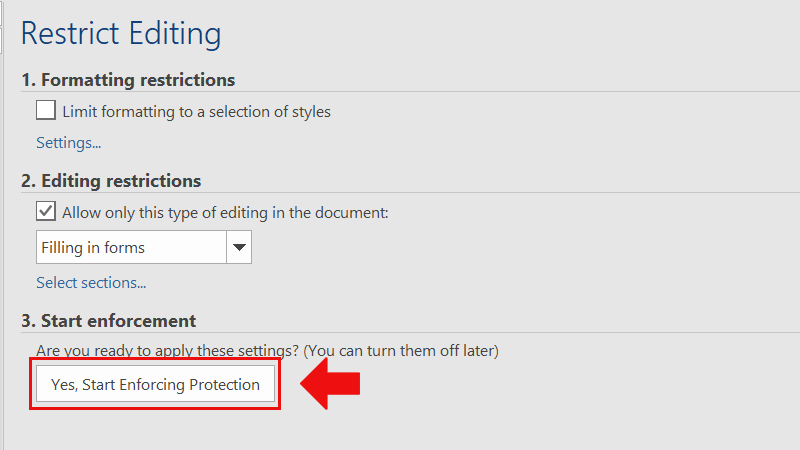Click the empty pane area below the enforce button
This screenshot has height=450, width=800.
pos(400,428)
